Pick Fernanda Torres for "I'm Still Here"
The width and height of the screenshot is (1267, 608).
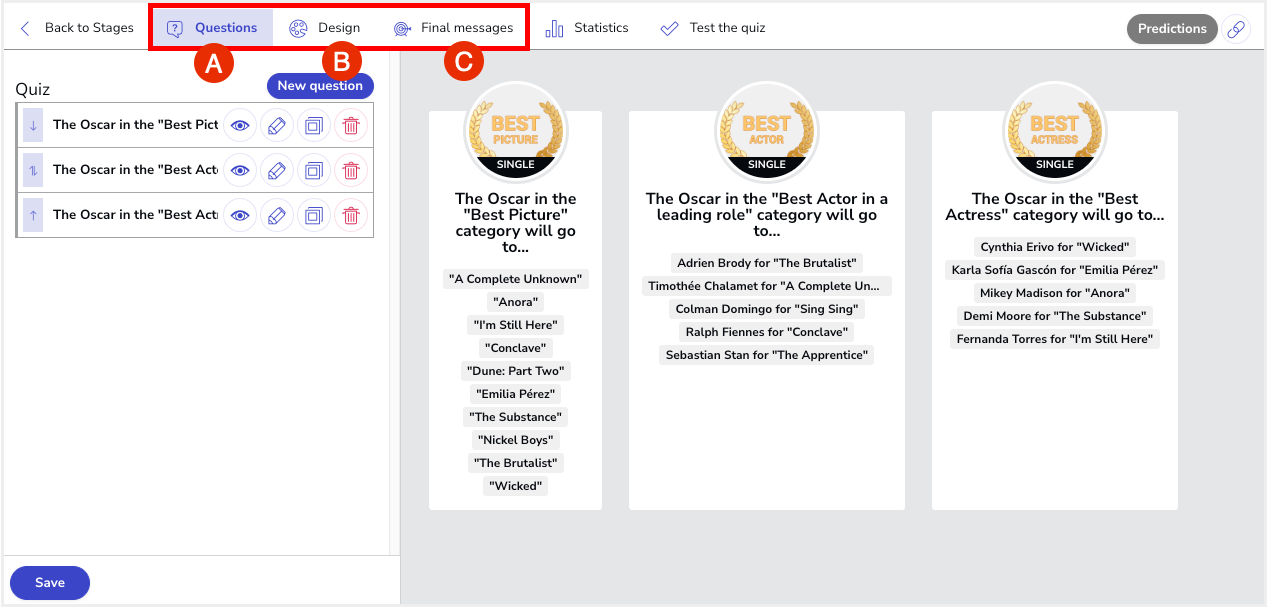pos(1055,339)
